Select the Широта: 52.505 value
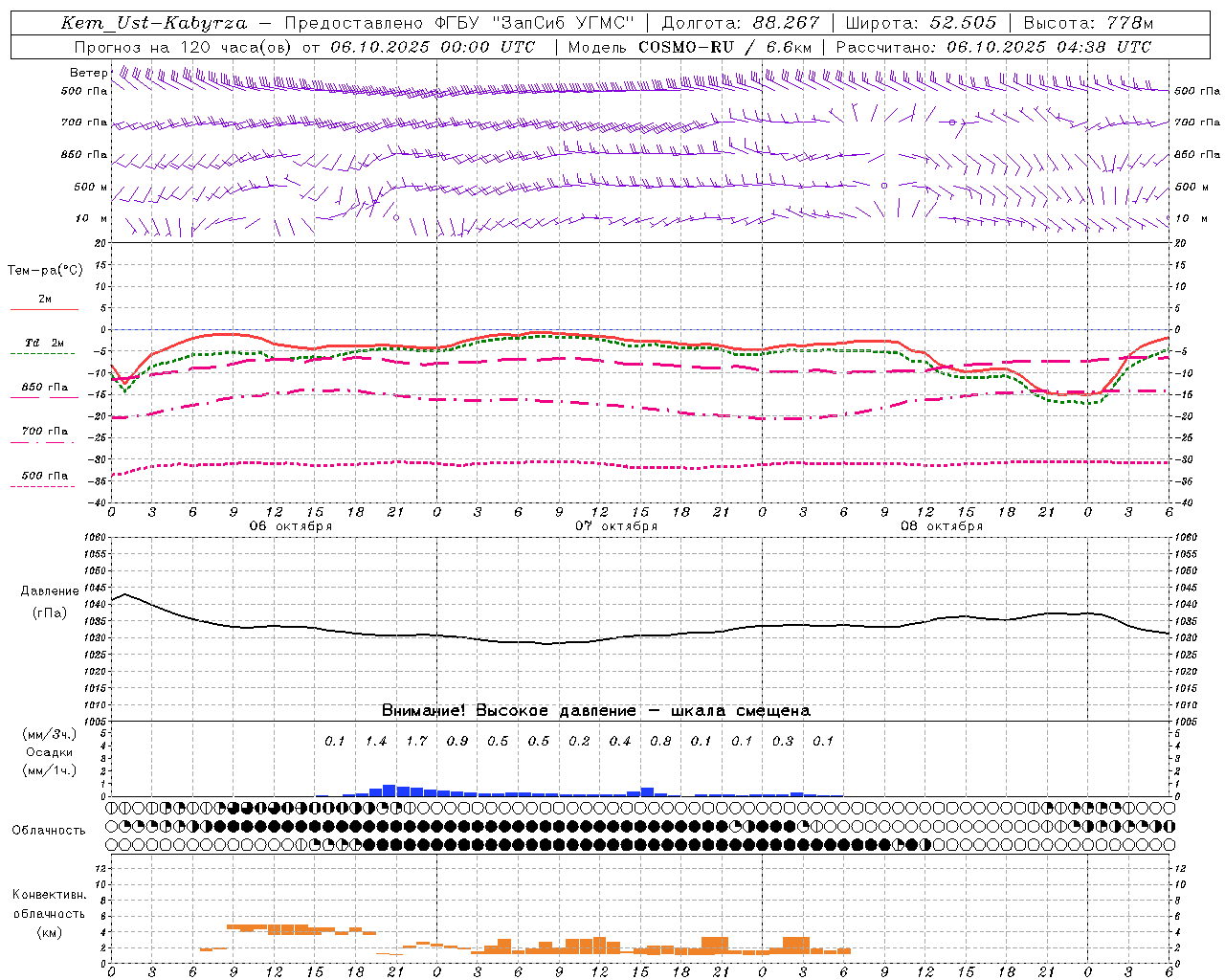The height and width of the screenshot is (980, 1225). 921,23
